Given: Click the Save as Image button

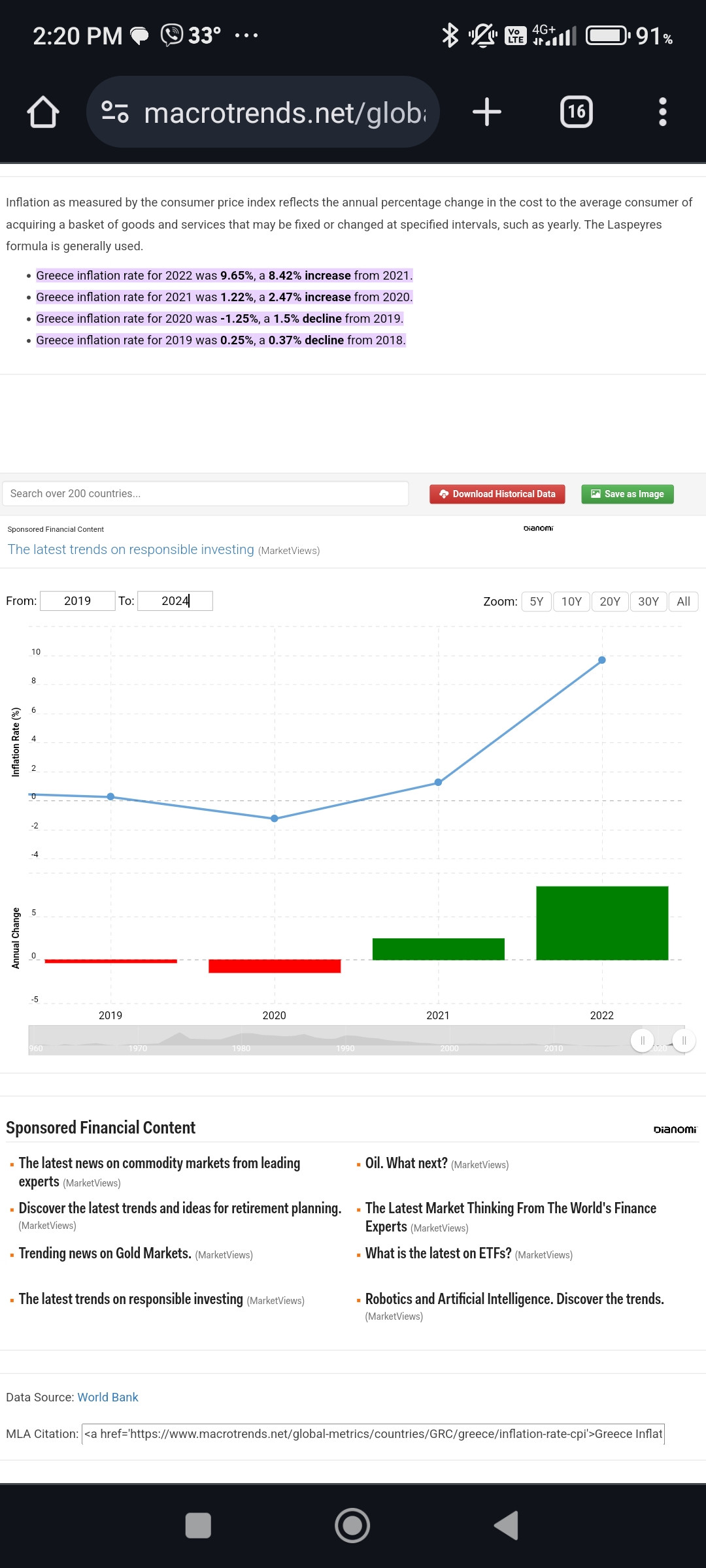Looking at the screenshot, I should [x=627, y=494].
